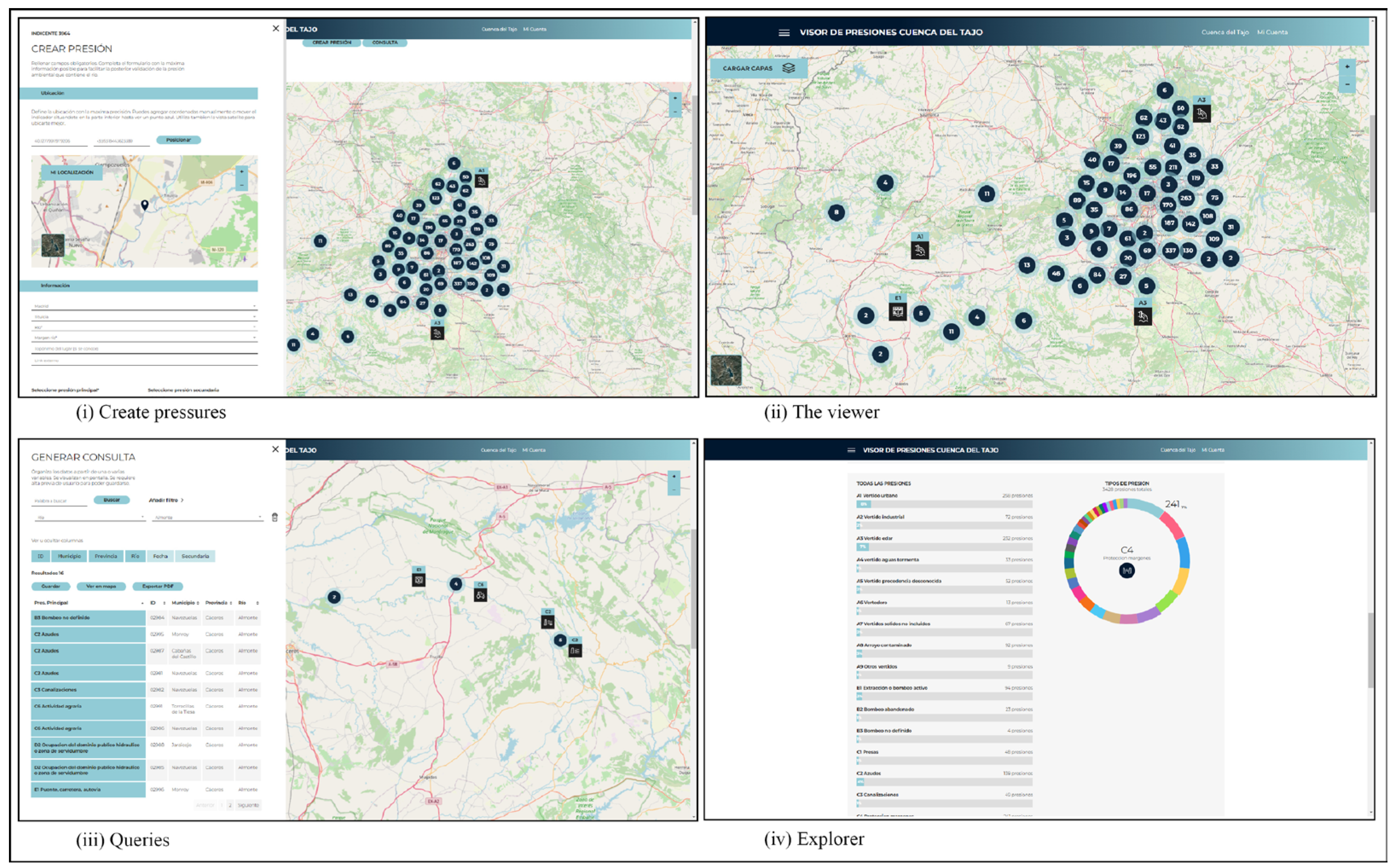The image size is (1399, 868).
Task: Click the Exportar PDF button
Action: pos(158,586)
